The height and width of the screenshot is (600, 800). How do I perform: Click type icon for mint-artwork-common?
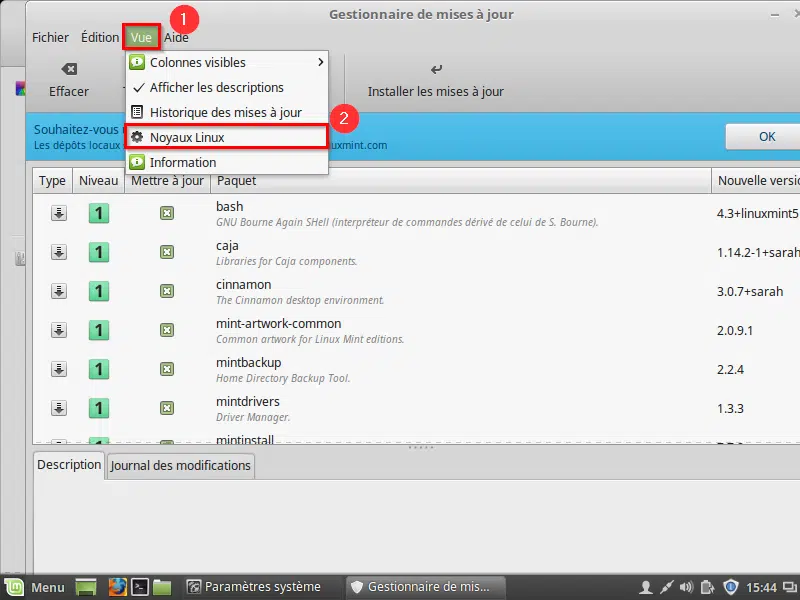click(59, 330)
